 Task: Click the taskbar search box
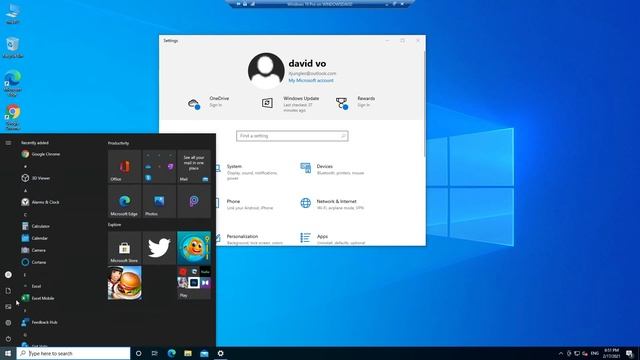(x=73, y=353)
